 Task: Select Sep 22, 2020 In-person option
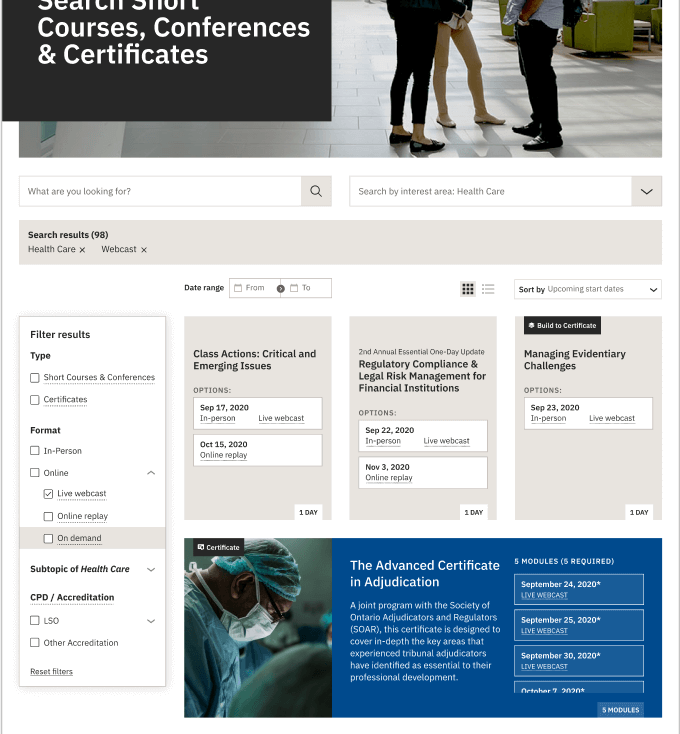pyautogui.click(x=383, y=441)
